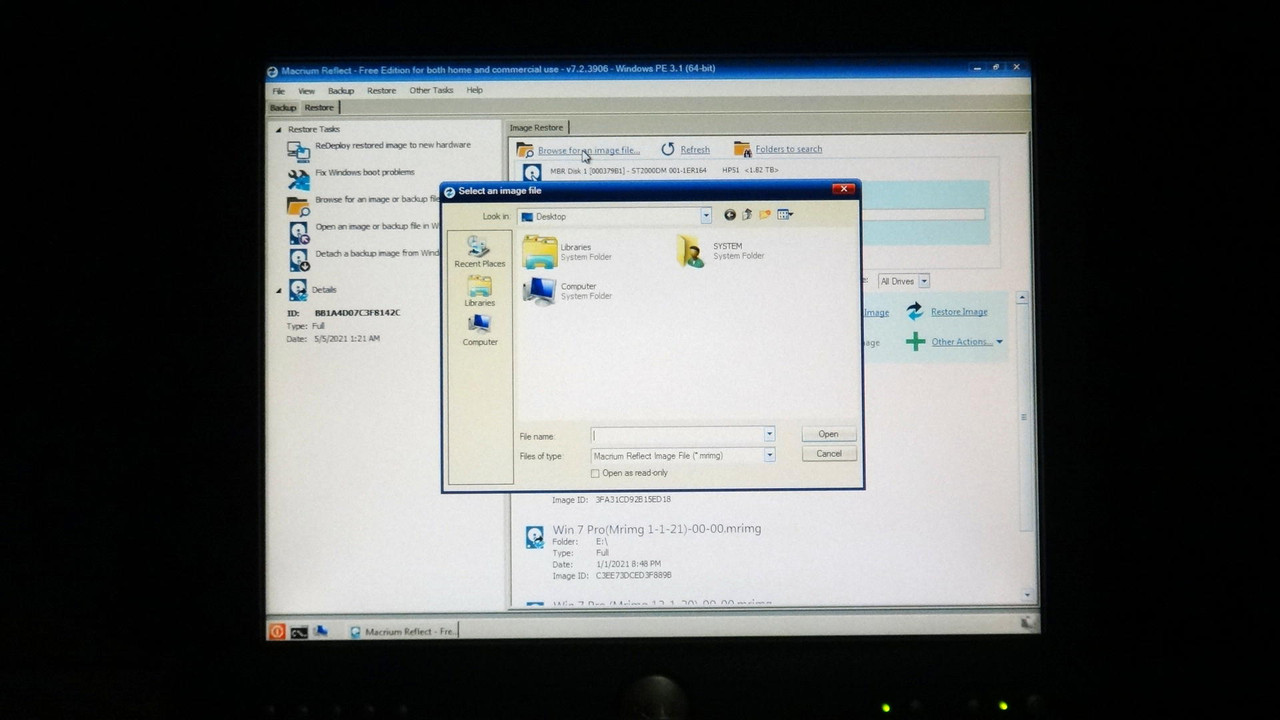Viewport: 1280px width, 720px height.
Task: Click scroll down arrow of image list
Action: click(1025, 595)
